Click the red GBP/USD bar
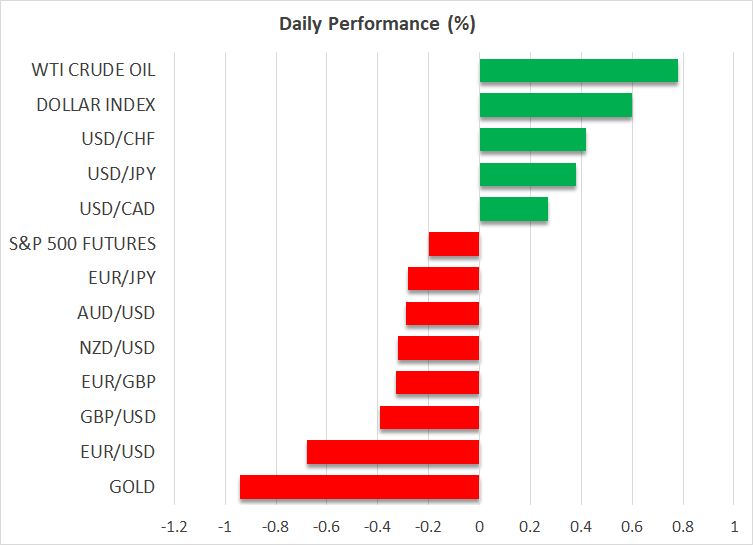This screenshot has height=545, width=753. pos(429,417)
